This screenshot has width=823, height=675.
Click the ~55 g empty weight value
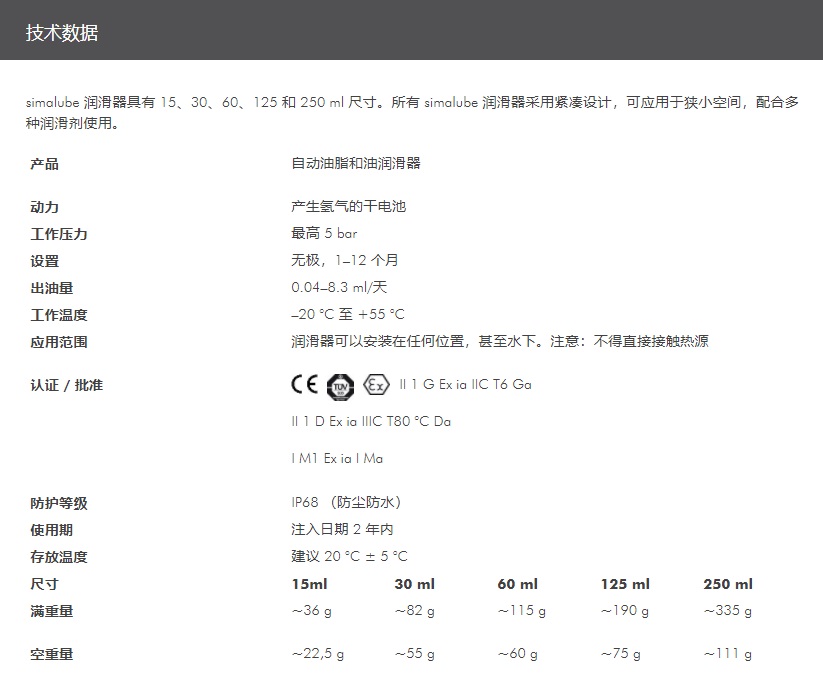click(x=415, y=654)
